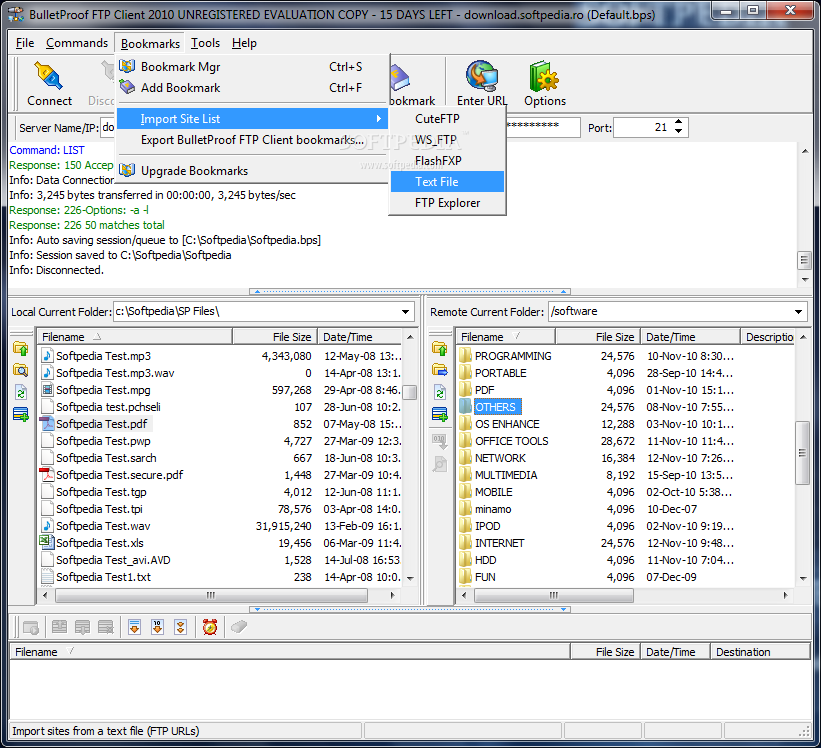
Task: Click the Add Bookmark menu icon
Action: tap(127, 87)
